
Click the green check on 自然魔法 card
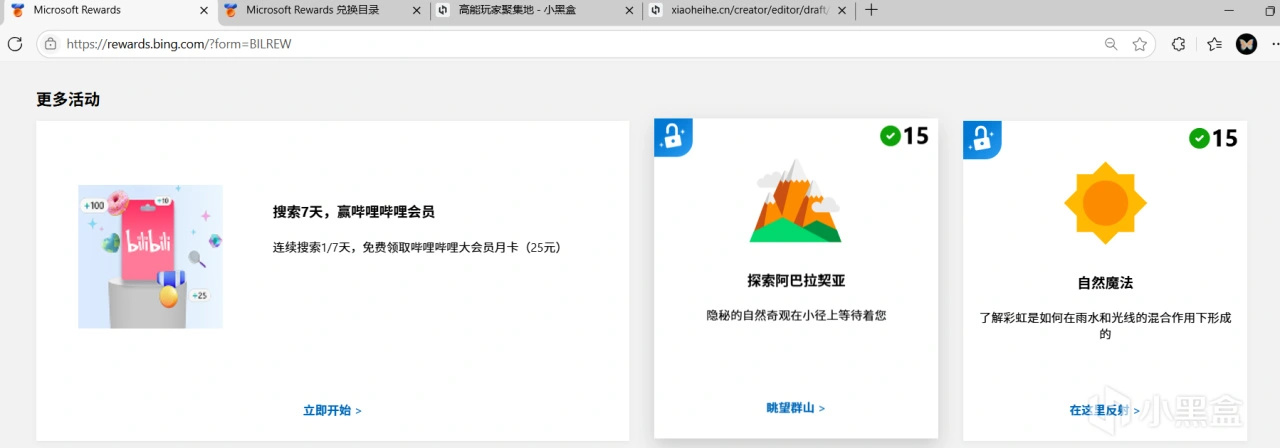[x=1199, y=138]
